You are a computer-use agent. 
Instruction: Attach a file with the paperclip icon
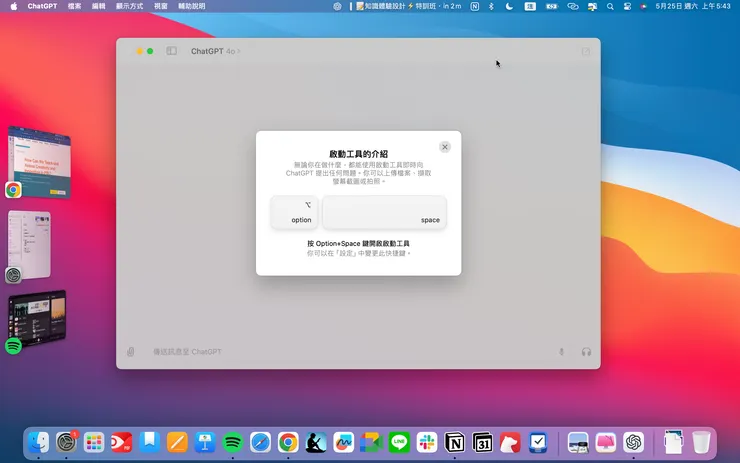tap(131, 352)
